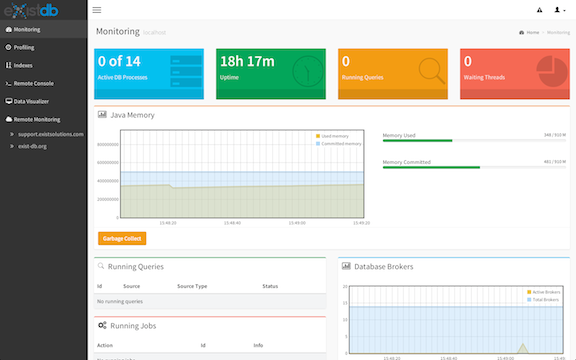The image size is (576, 360).
Task: Click the Source column header
Action: [x=132, y=286]
